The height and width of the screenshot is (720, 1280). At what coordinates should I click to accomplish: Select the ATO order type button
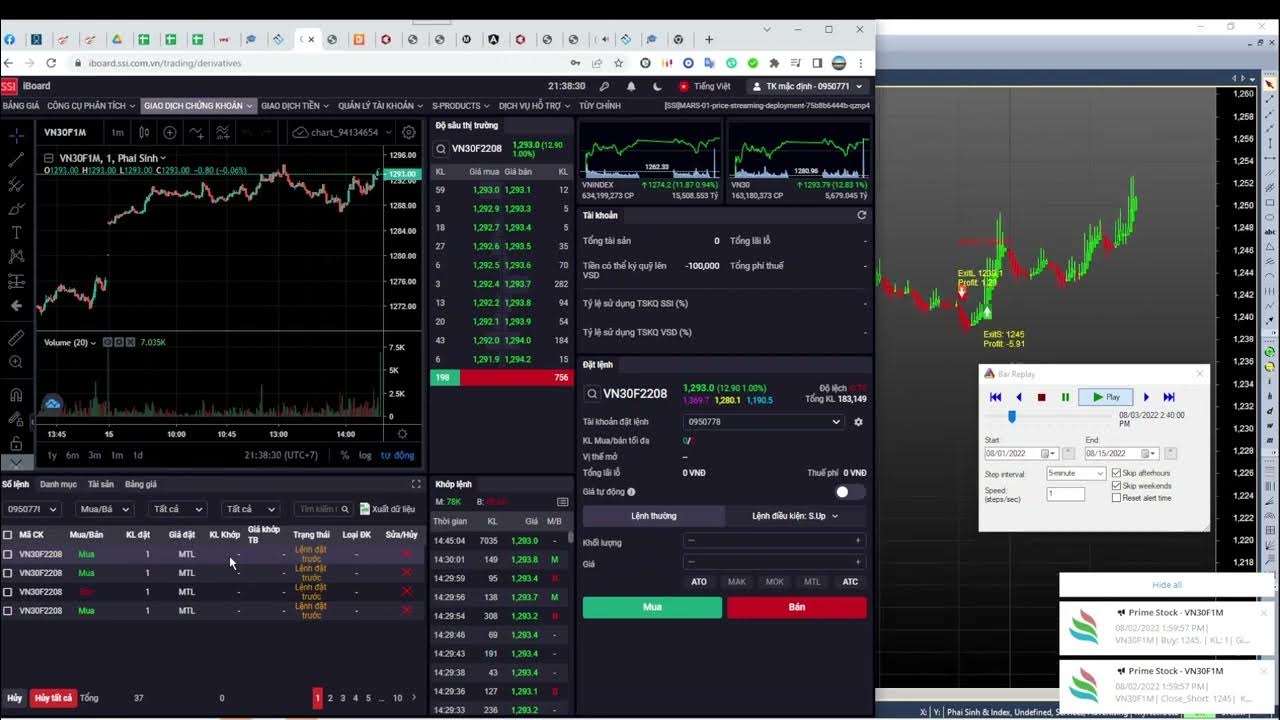point(699,582)
